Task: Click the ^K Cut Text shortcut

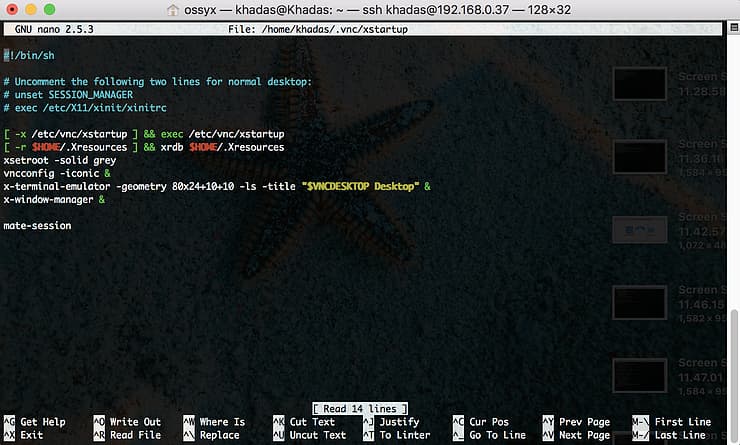Action: pyautogui.click(x=303, y=422)
